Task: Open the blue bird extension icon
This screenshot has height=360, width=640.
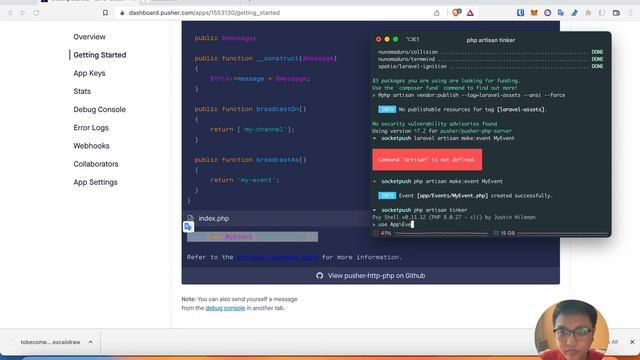Action: pos(575,13)
